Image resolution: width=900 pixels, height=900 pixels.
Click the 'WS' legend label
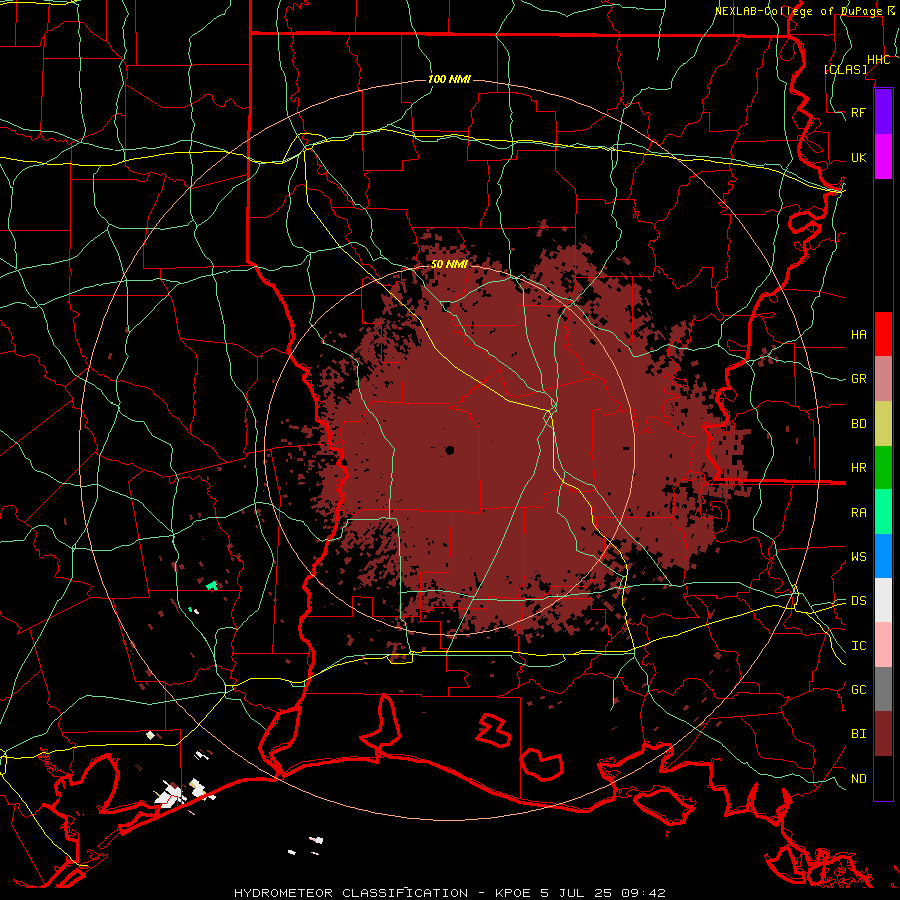[x=858, y=557]
